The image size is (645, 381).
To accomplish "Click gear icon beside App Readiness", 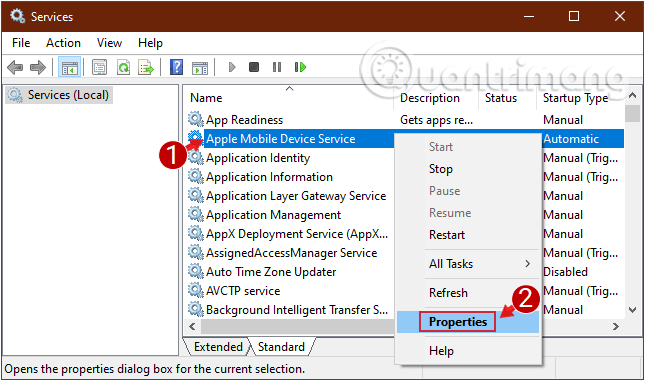I will click(196, 119).
